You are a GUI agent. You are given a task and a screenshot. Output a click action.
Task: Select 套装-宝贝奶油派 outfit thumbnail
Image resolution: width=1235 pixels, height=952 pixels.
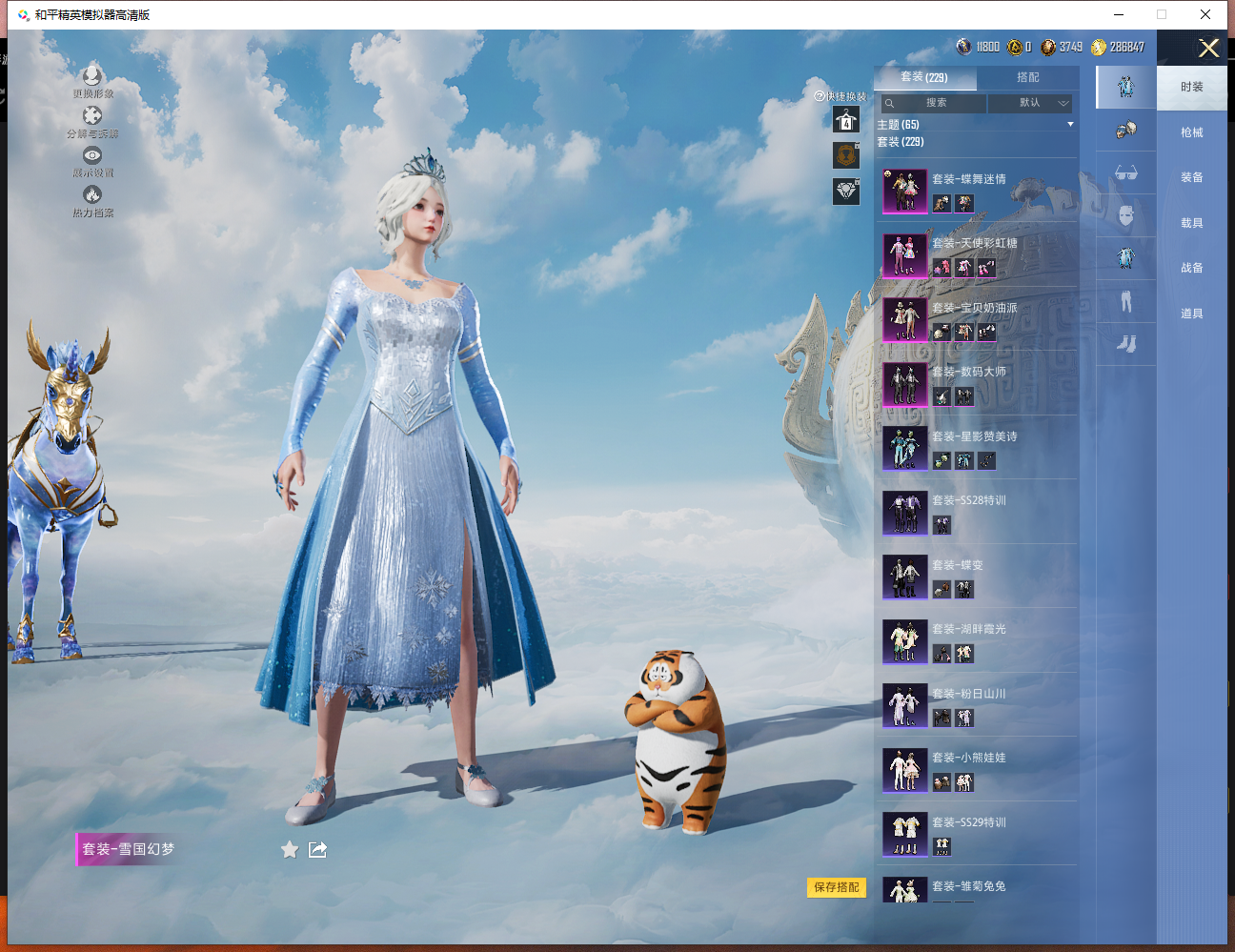coord(904,319)
